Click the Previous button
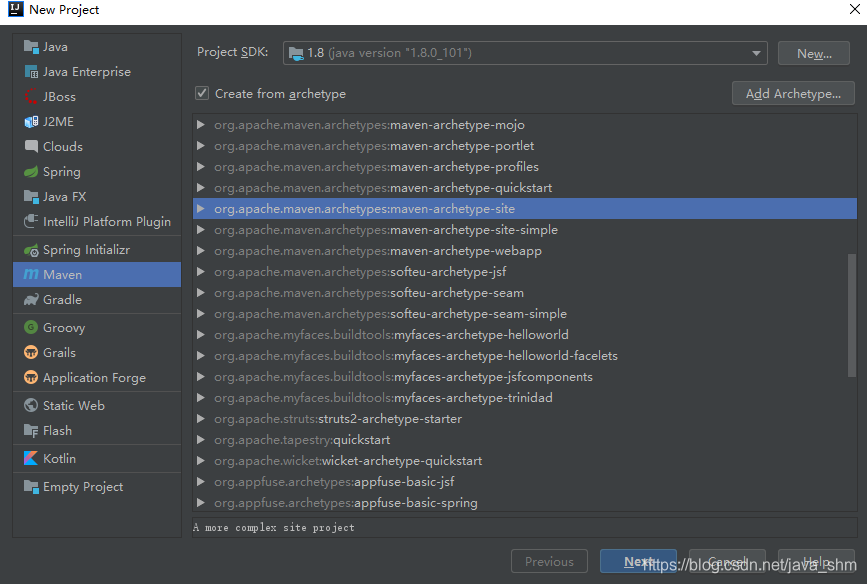The image size is (867, 584). 549,561
